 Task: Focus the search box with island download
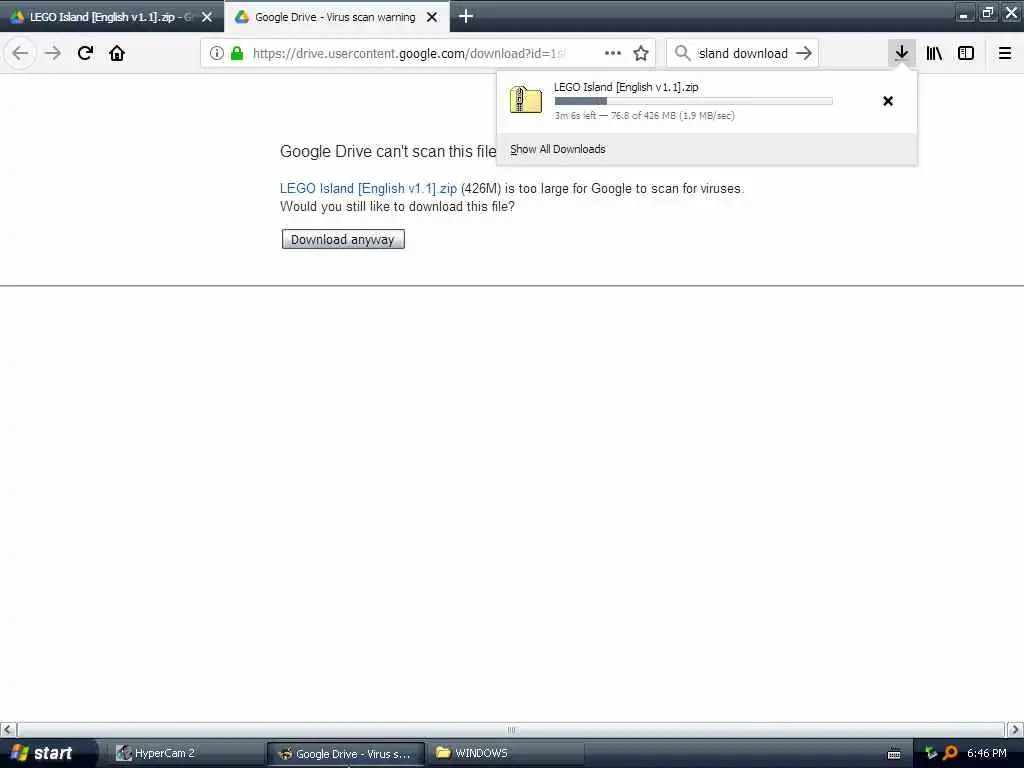(x=743, y=53)
